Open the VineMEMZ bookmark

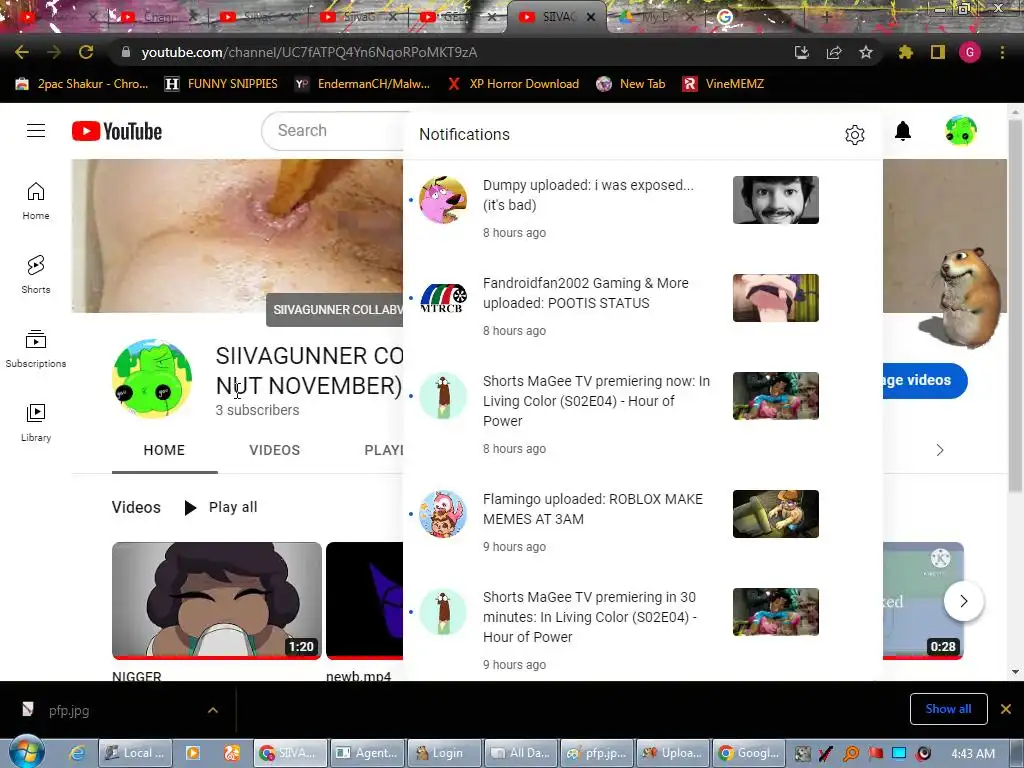coord(723,84)
